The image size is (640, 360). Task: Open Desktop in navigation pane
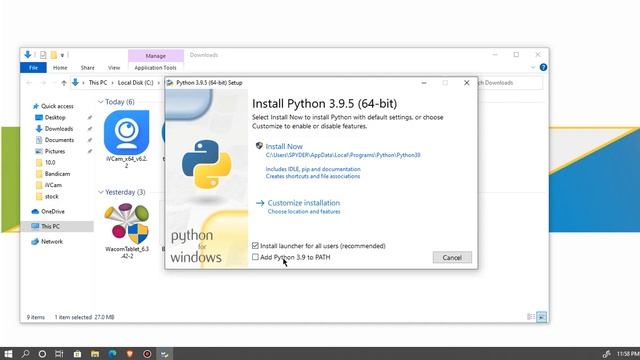point(55,118)
